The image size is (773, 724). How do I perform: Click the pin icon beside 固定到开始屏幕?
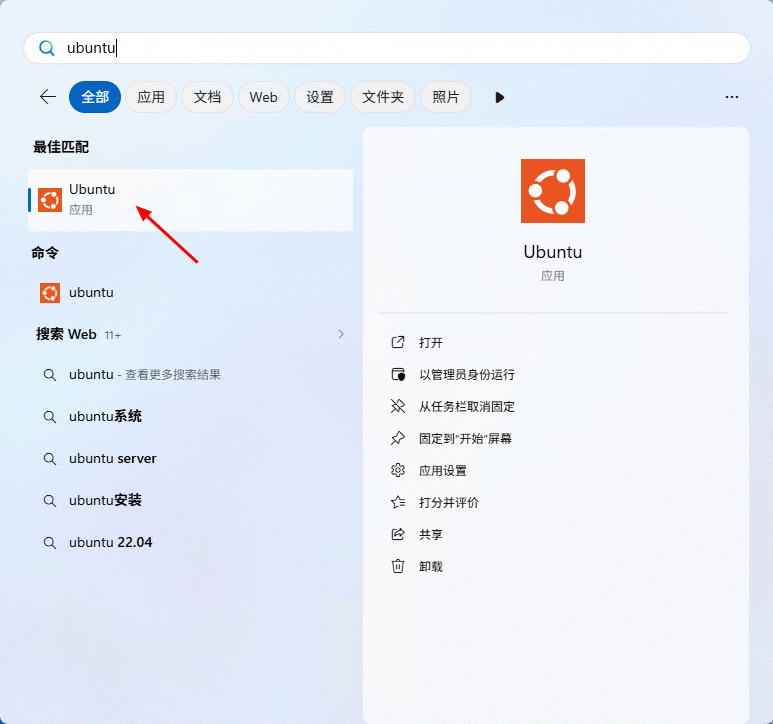(x=398, y=438)
